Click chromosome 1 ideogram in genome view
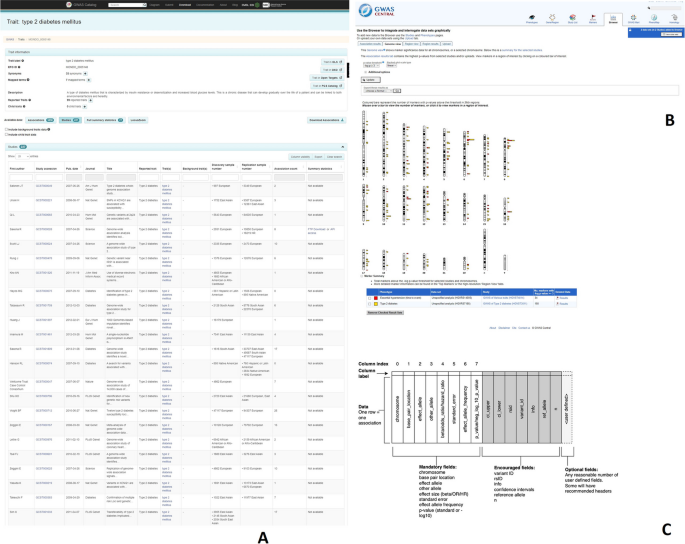The image size is (685, 544). 363,144
